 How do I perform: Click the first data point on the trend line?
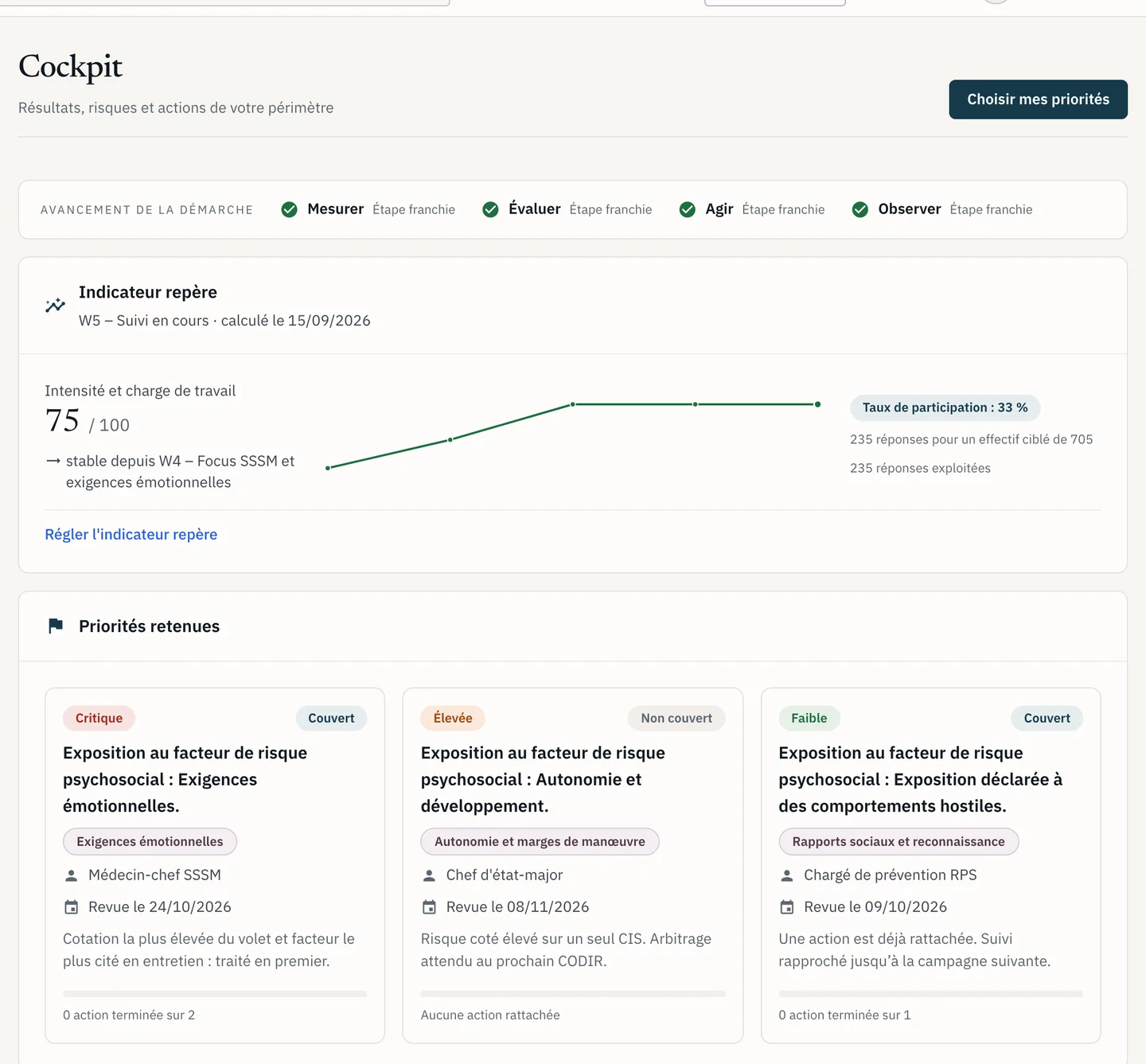point(328,468)
